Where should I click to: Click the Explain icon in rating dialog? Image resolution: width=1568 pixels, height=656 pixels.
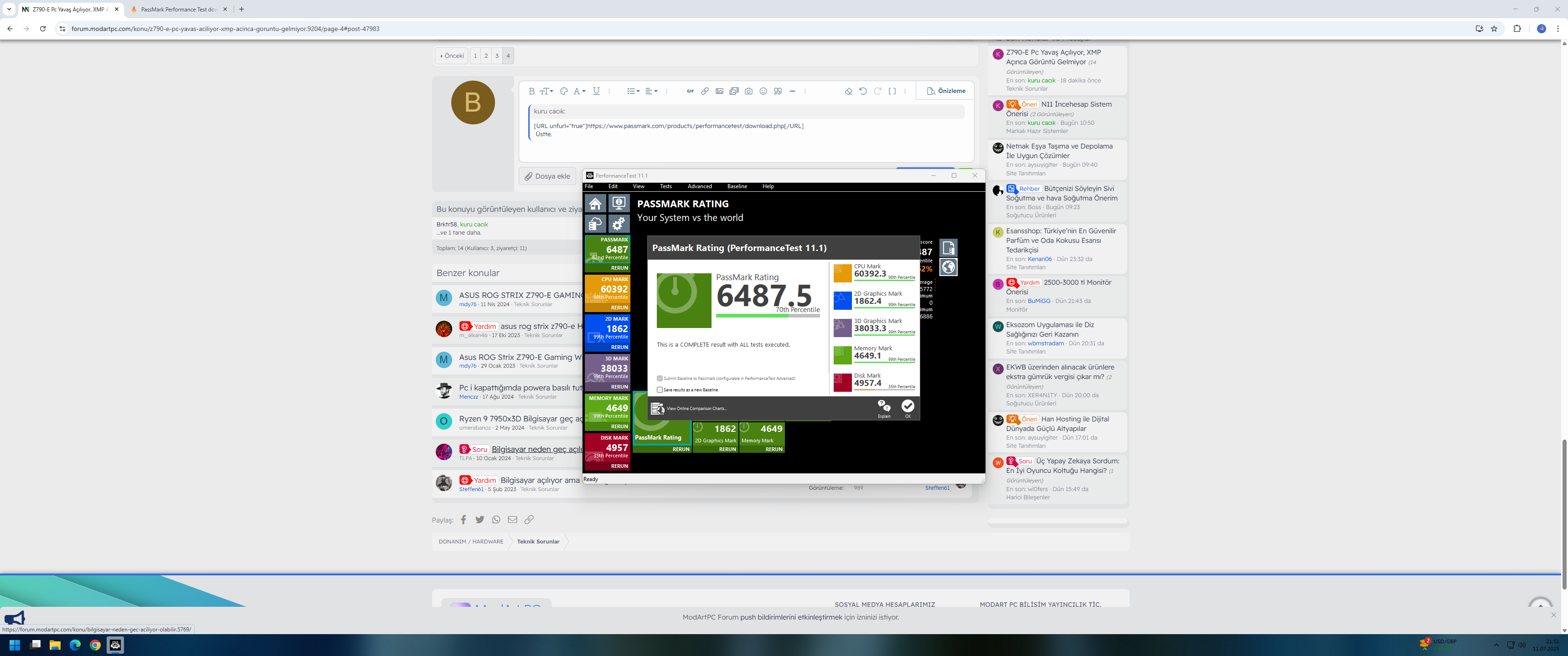pyautogui.click(x=884, y=408)
